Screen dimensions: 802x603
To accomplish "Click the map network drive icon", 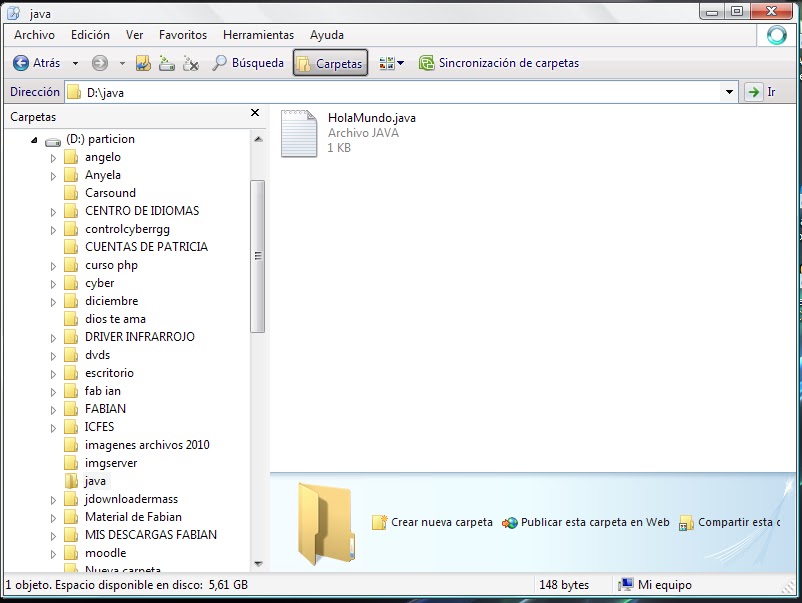I will point(167,63).
